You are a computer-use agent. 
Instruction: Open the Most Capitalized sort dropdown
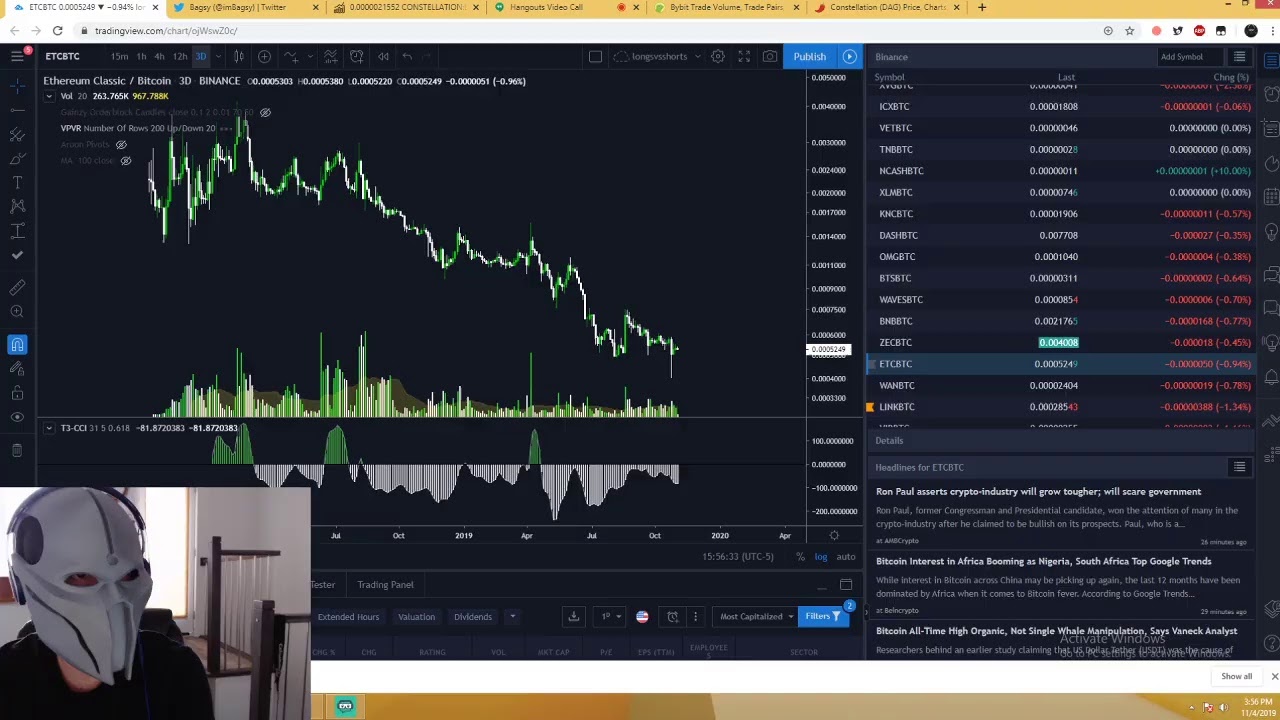click(757, 616)
